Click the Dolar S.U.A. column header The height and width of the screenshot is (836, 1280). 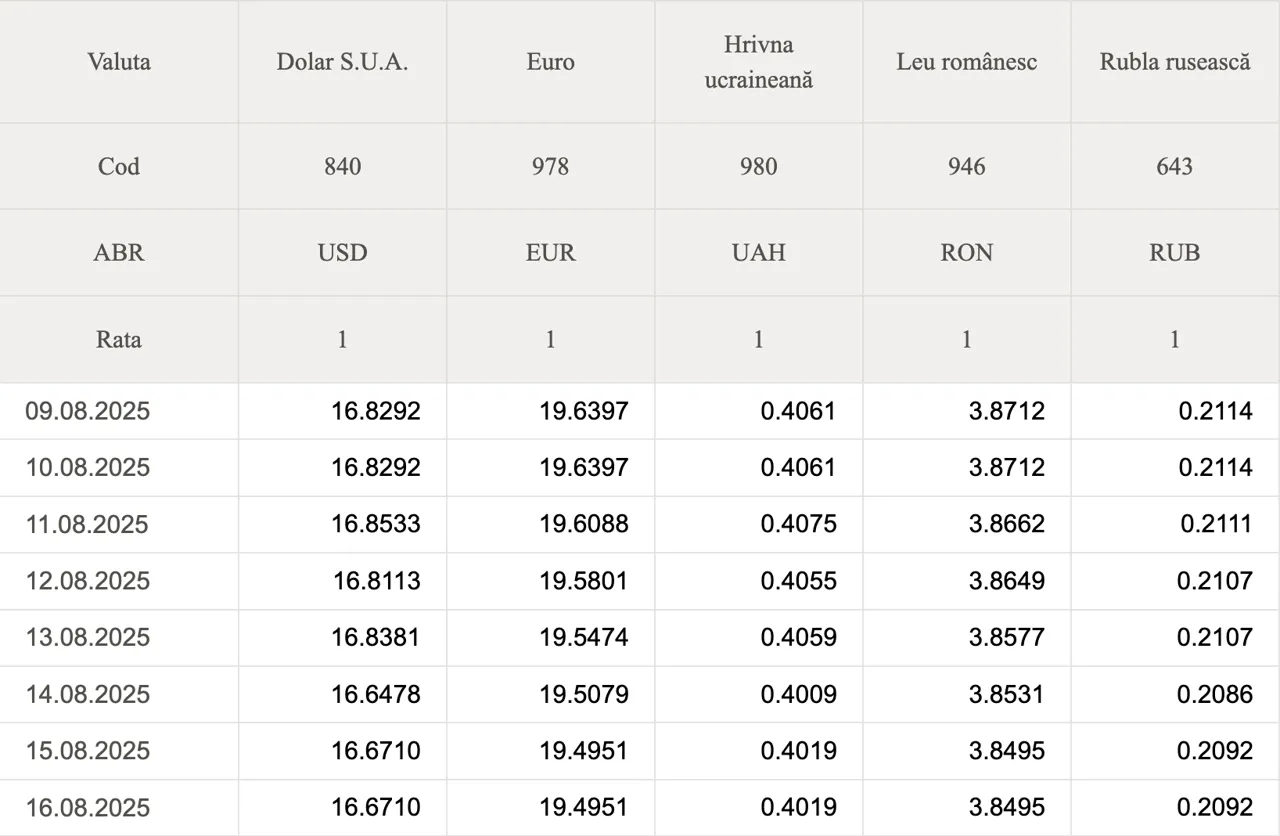[342, 62]
